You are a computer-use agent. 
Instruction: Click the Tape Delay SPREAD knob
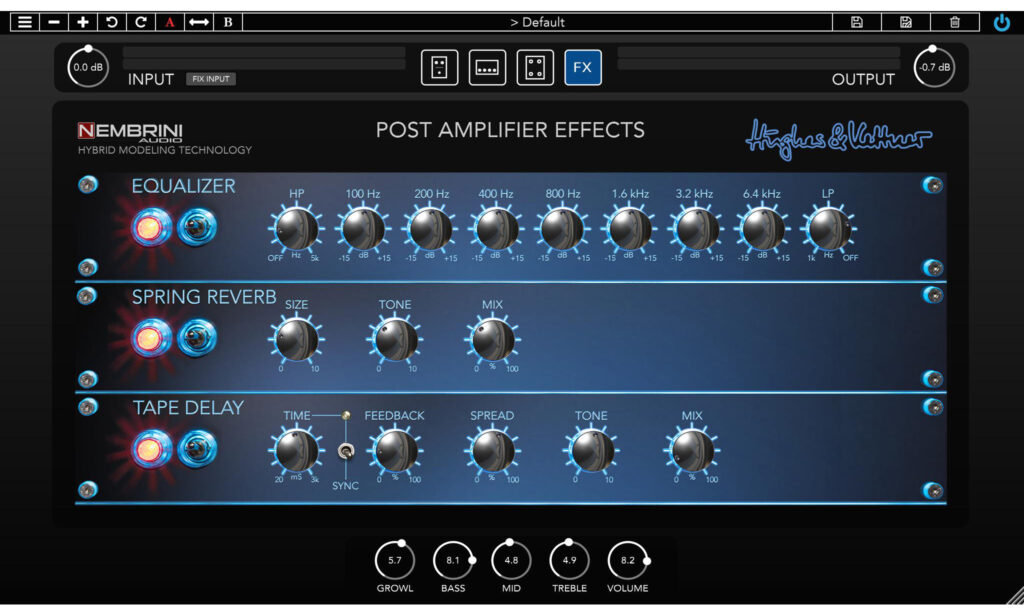coord(493,450)
